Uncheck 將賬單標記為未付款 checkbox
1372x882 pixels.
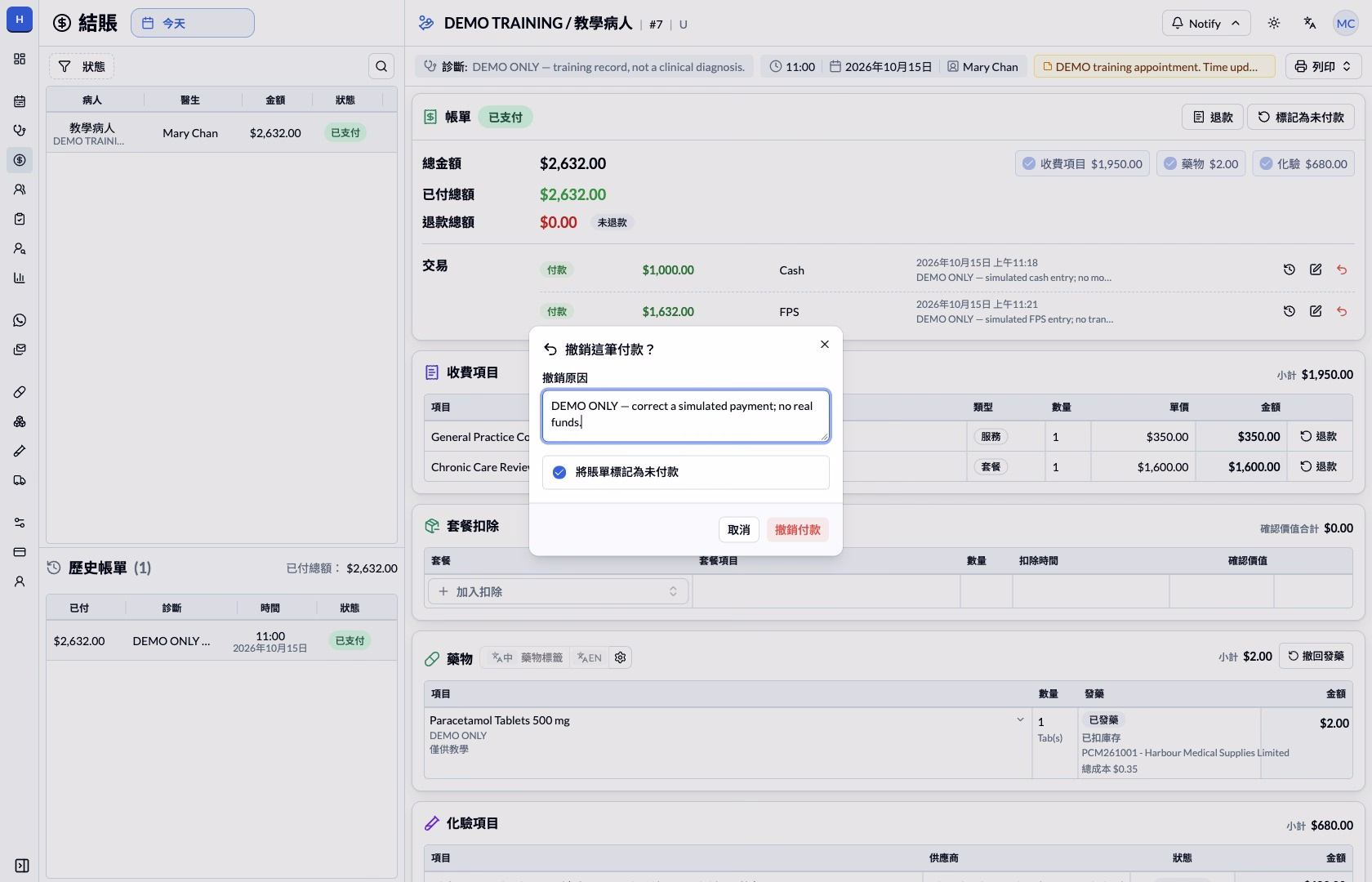[x=559, y=472]
